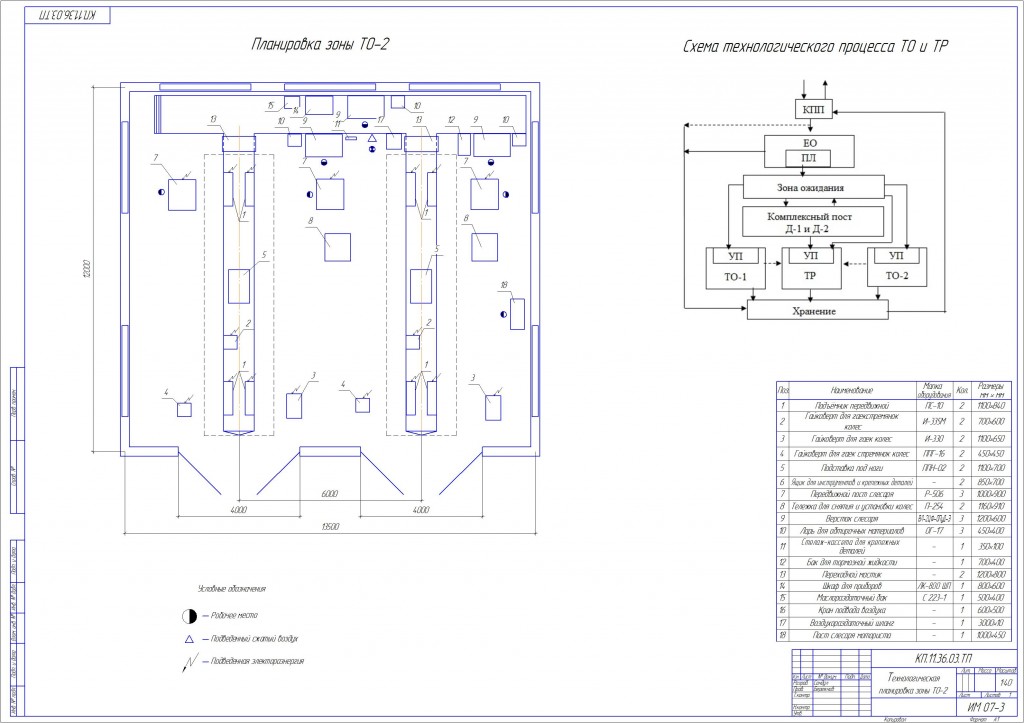Click the lightning electricity symbol in legend
1024x723 pixels.
coord(190,662)
